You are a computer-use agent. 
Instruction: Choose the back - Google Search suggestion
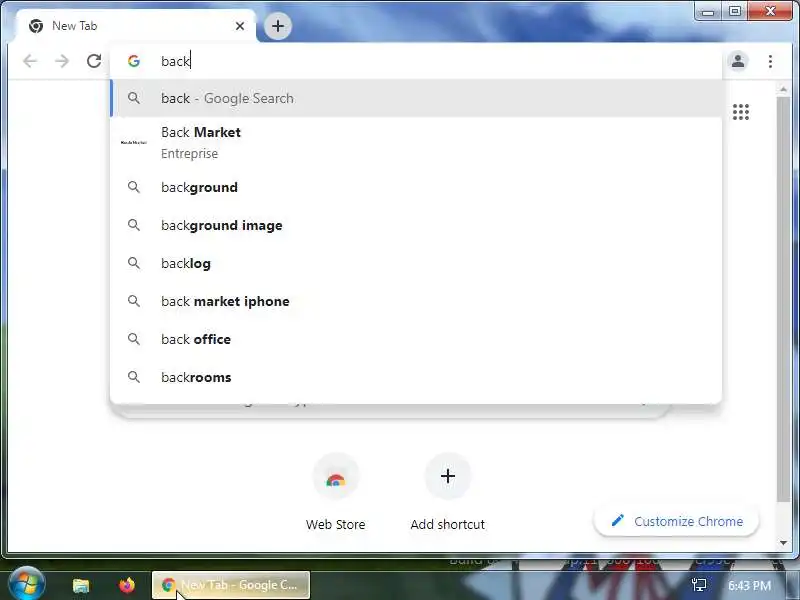pos(416,98)
